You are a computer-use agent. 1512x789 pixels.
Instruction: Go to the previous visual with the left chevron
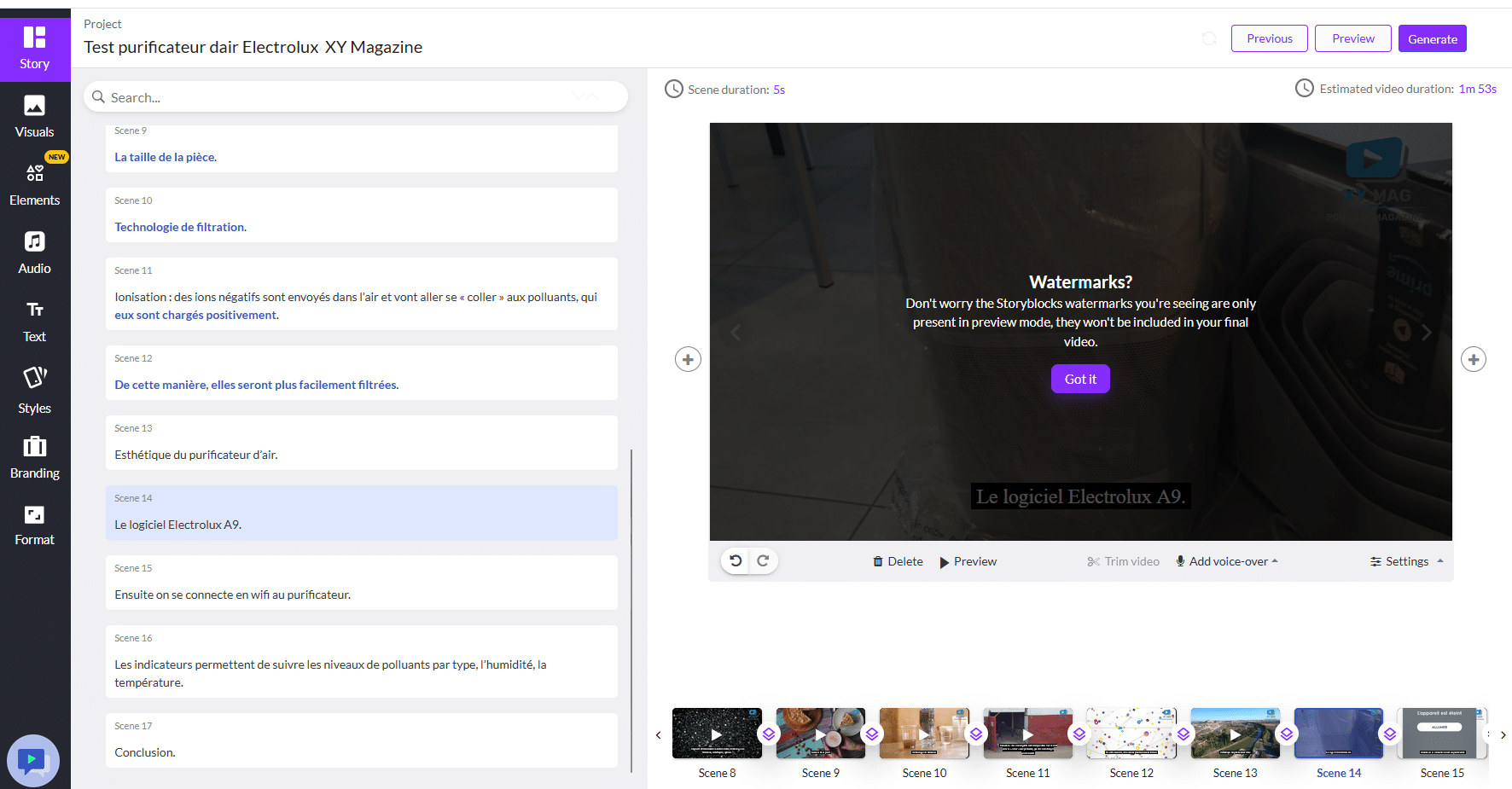point(736,332)
